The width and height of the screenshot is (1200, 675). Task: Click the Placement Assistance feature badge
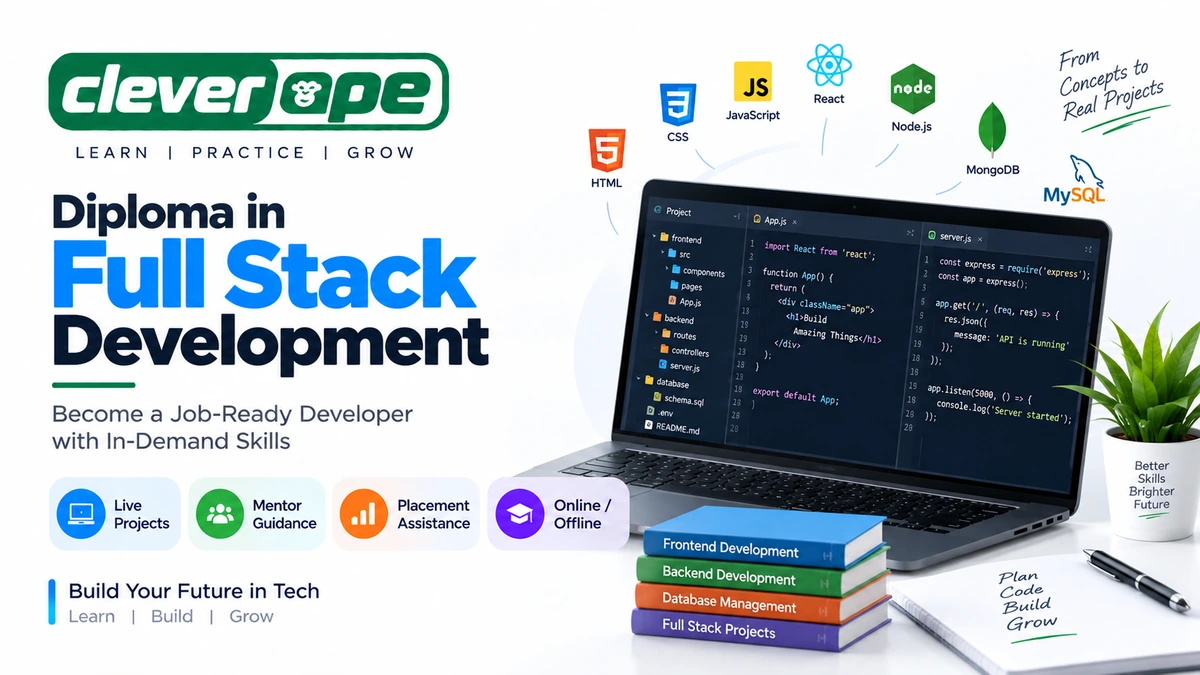coord(406,514)
